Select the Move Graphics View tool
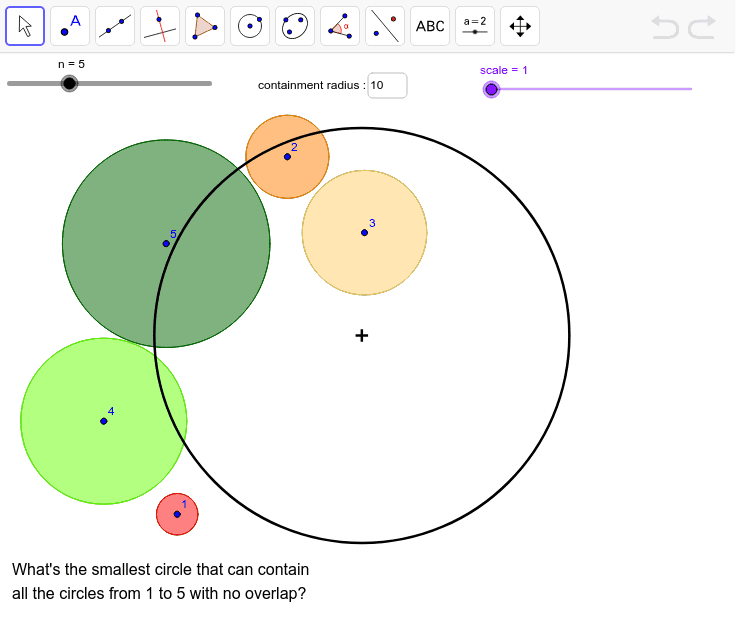 520,26
